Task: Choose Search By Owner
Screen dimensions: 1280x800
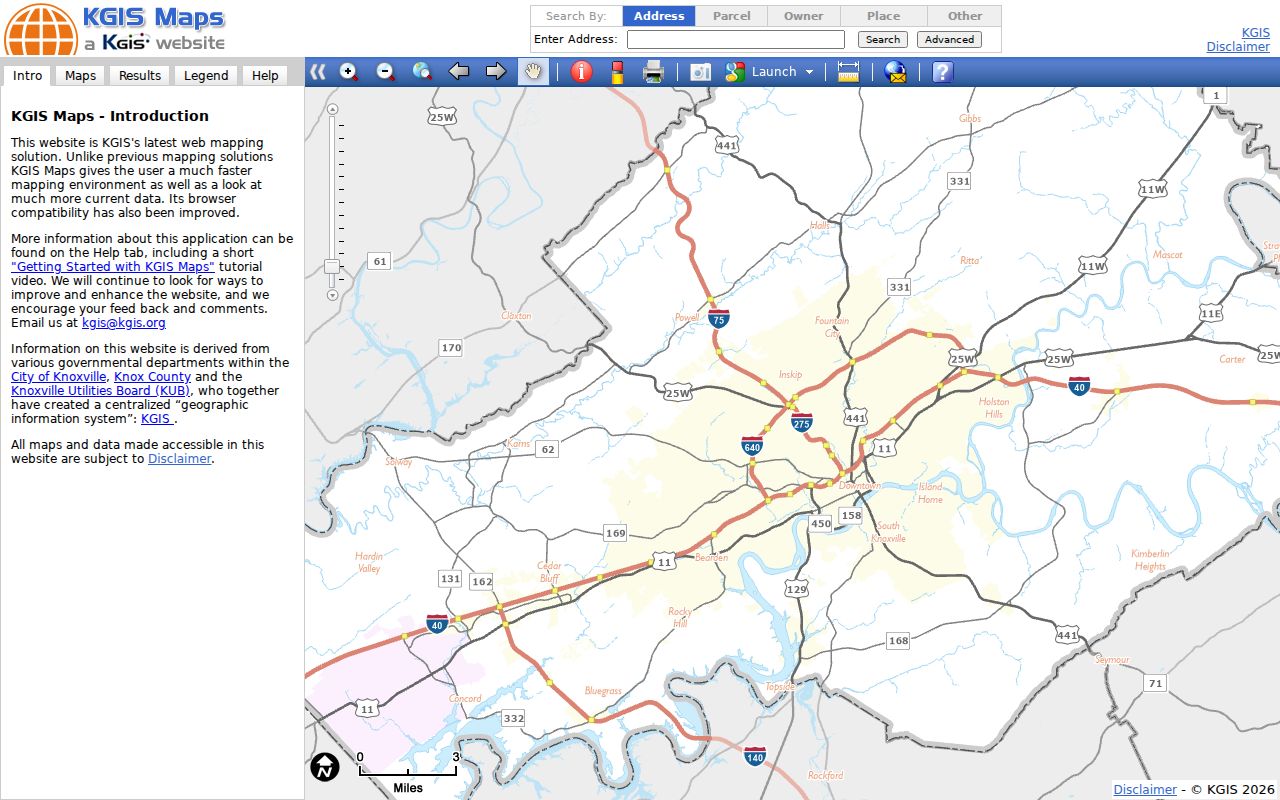Action: (x=804, y=16)
